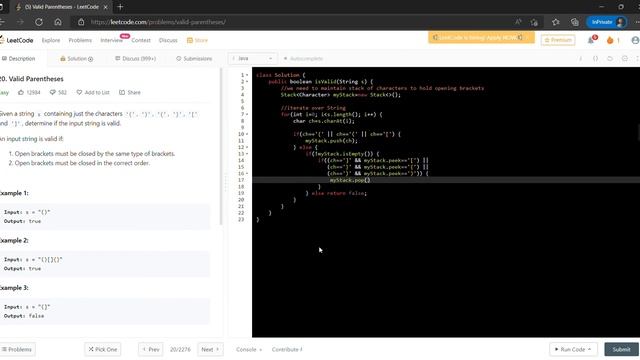This screenshot has width=640, height=360.
Task: Collapse code fold arrow on line 16
Action: [247, 173]
